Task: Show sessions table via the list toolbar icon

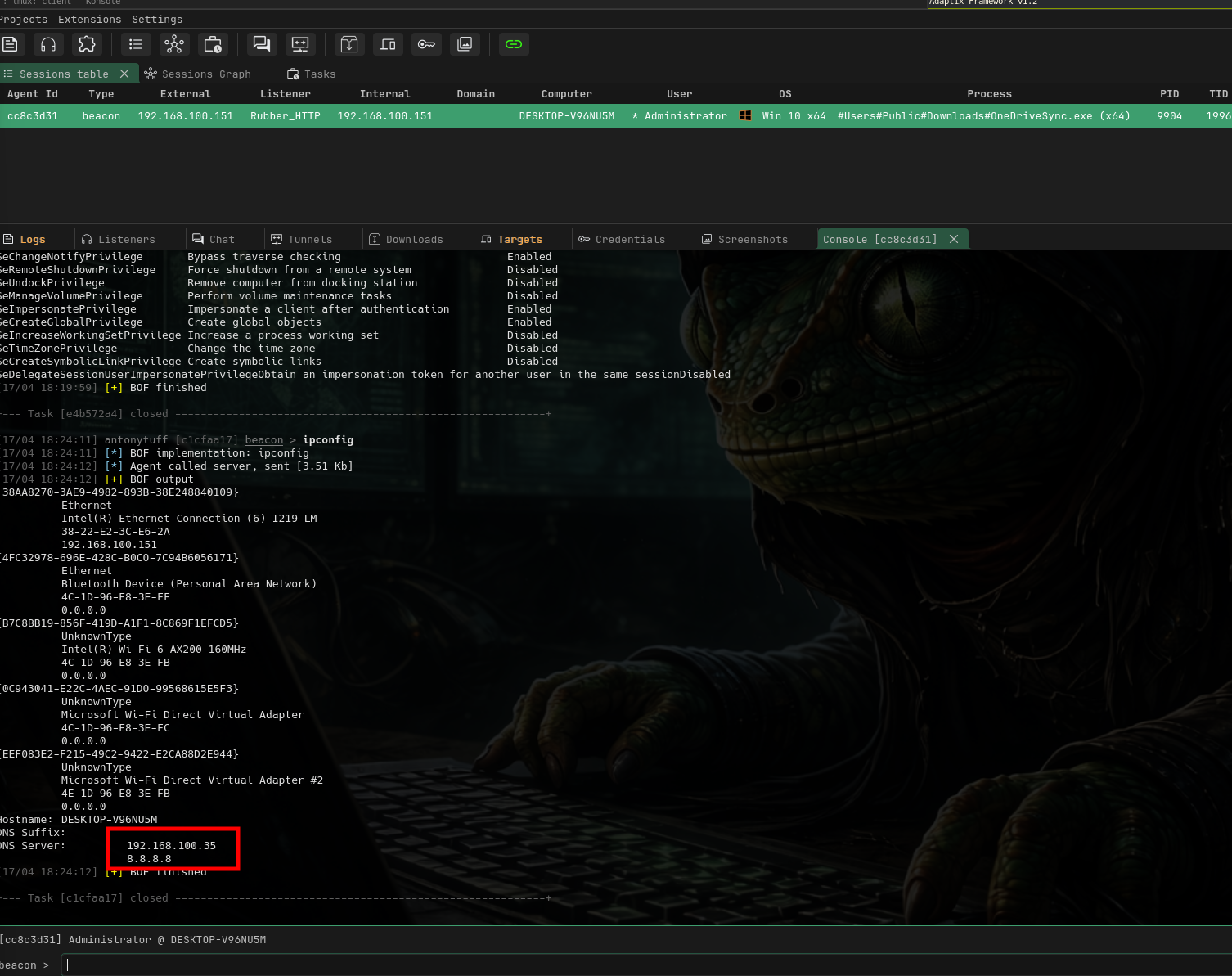Action: click(136, 44)
